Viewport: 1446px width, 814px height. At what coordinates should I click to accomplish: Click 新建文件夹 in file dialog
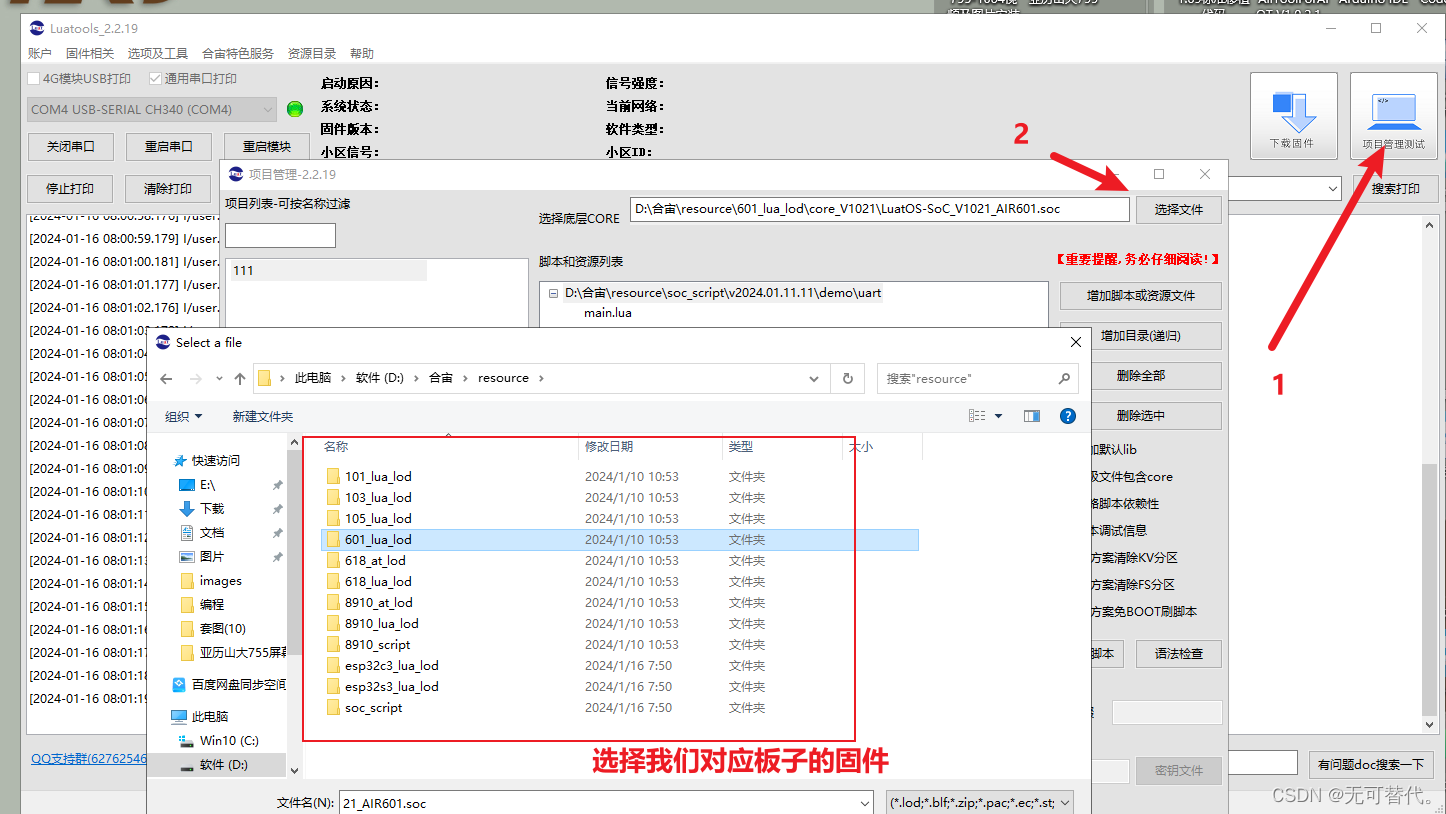[x=263, y=416]
